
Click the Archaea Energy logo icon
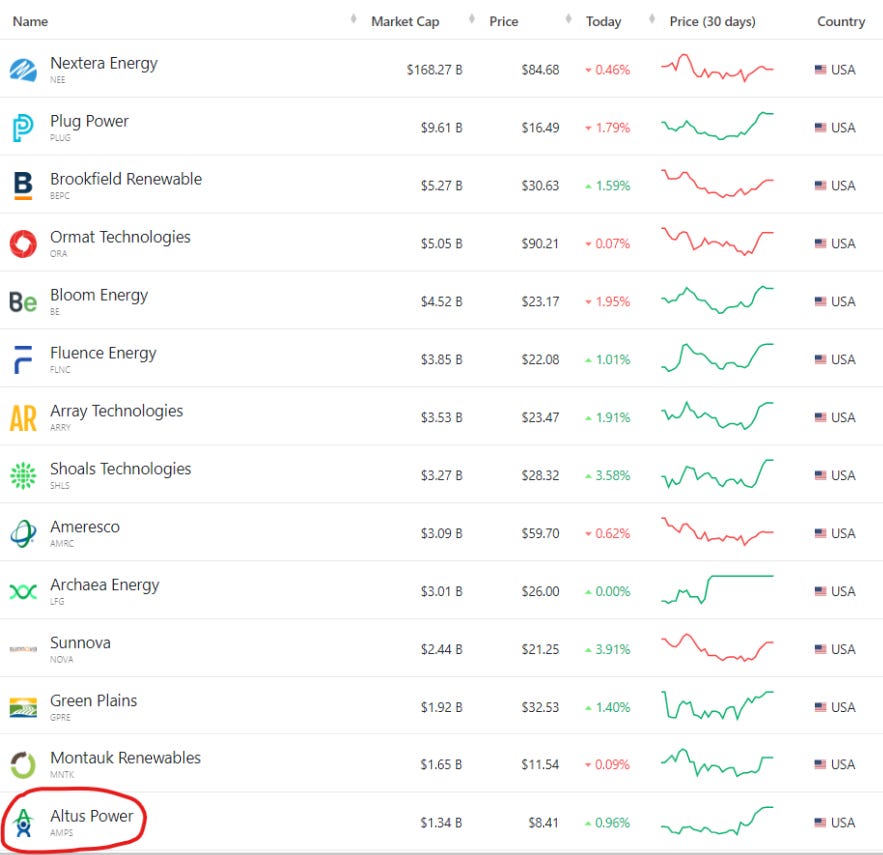[23, 592]
